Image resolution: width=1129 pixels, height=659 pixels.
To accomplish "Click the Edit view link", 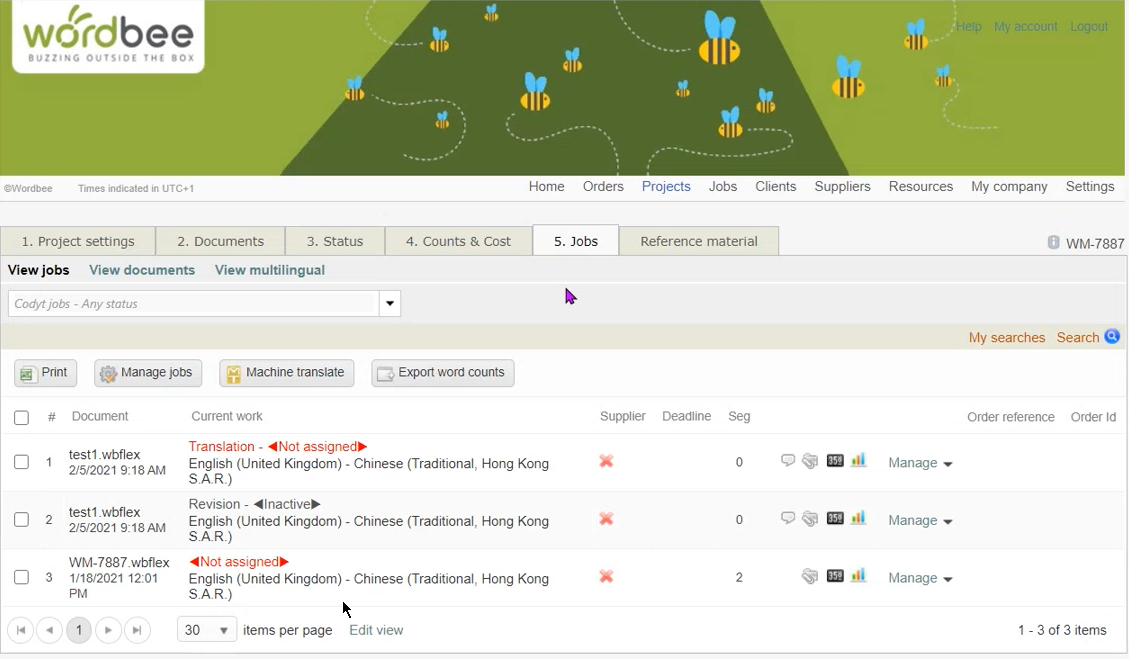I will coord(376,630).
